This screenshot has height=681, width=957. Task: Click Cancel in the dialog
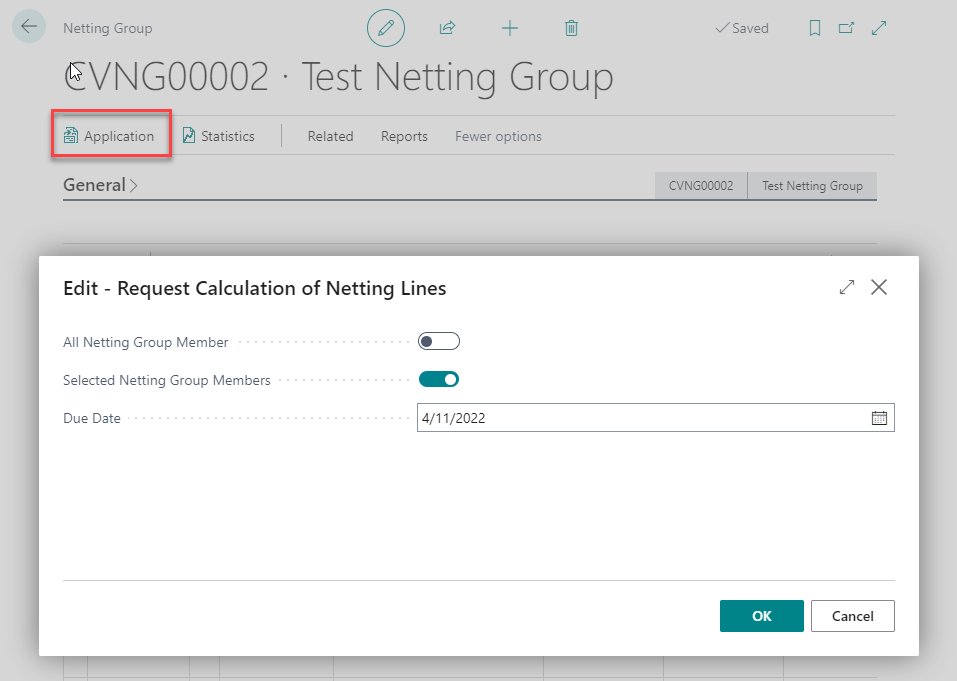pos(852,616)
